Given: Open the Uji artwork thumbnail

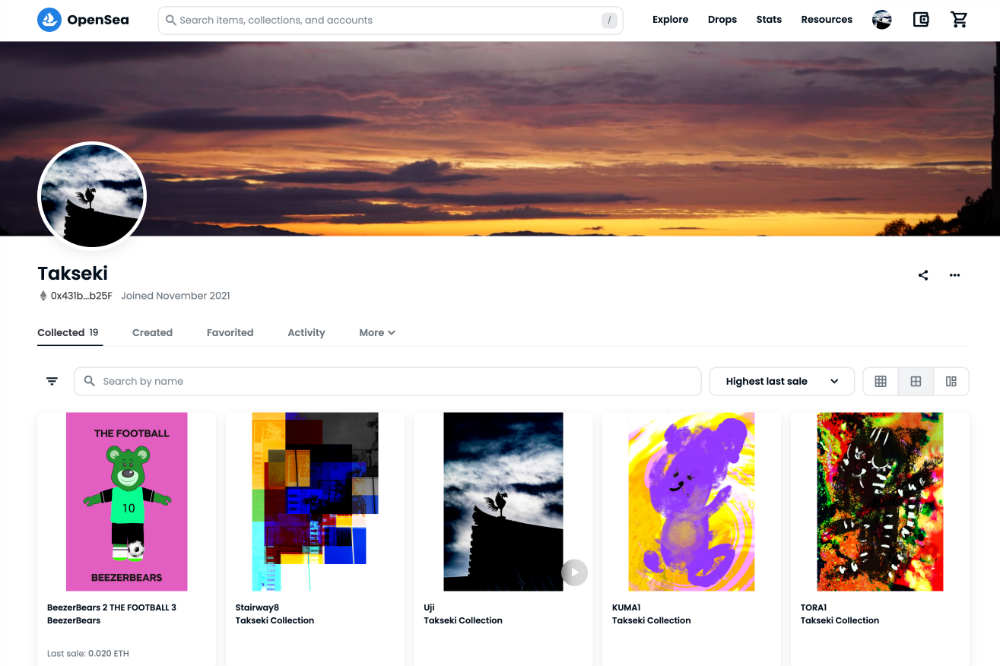Looking at the screenshot, I should [x=503, y=501].
